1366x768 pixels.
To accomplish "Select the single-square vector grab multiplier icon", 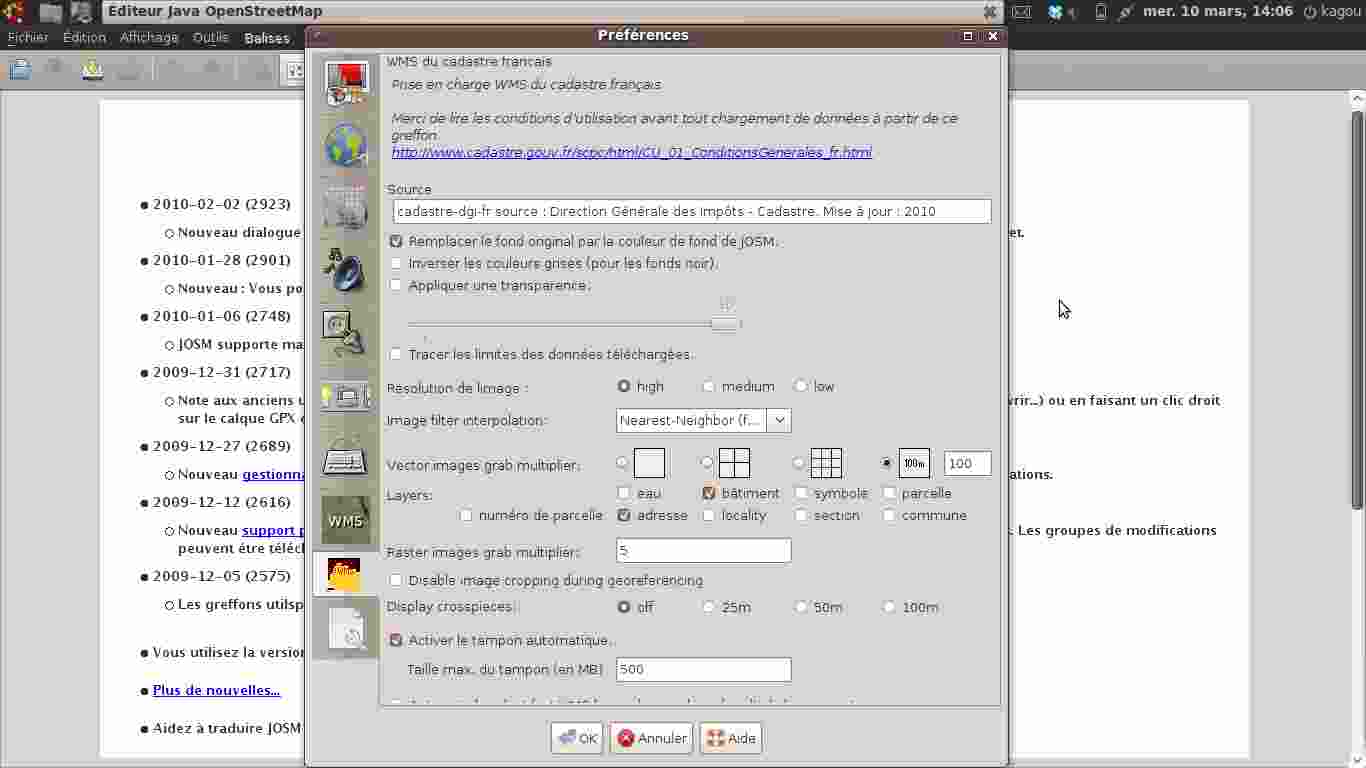I will click(x=649, y=463).
